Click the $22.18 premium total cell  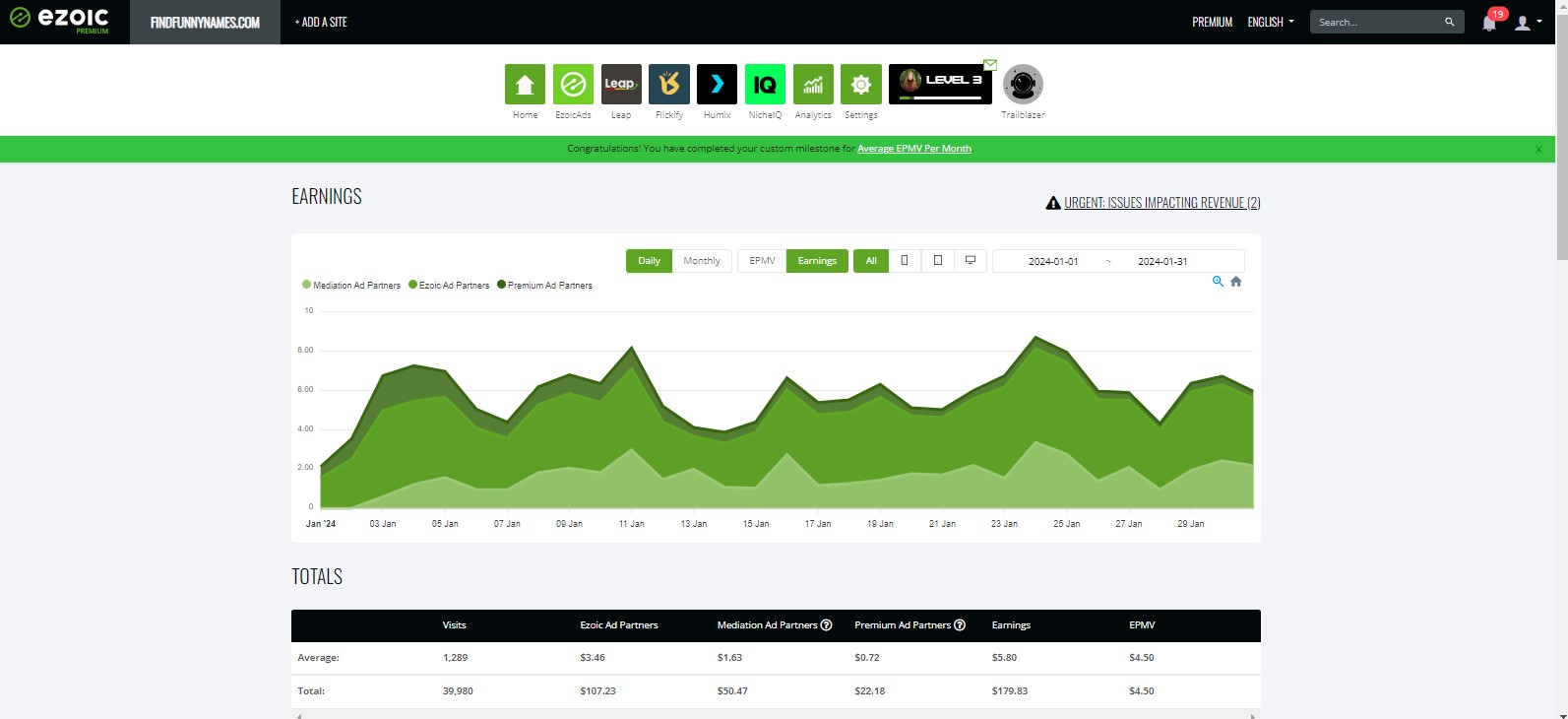coord(870,691)
